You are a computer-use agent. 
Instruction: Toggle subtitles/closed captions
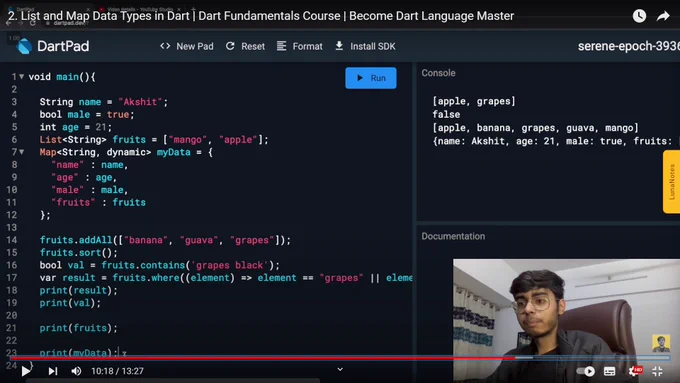(x=610, y=371)
